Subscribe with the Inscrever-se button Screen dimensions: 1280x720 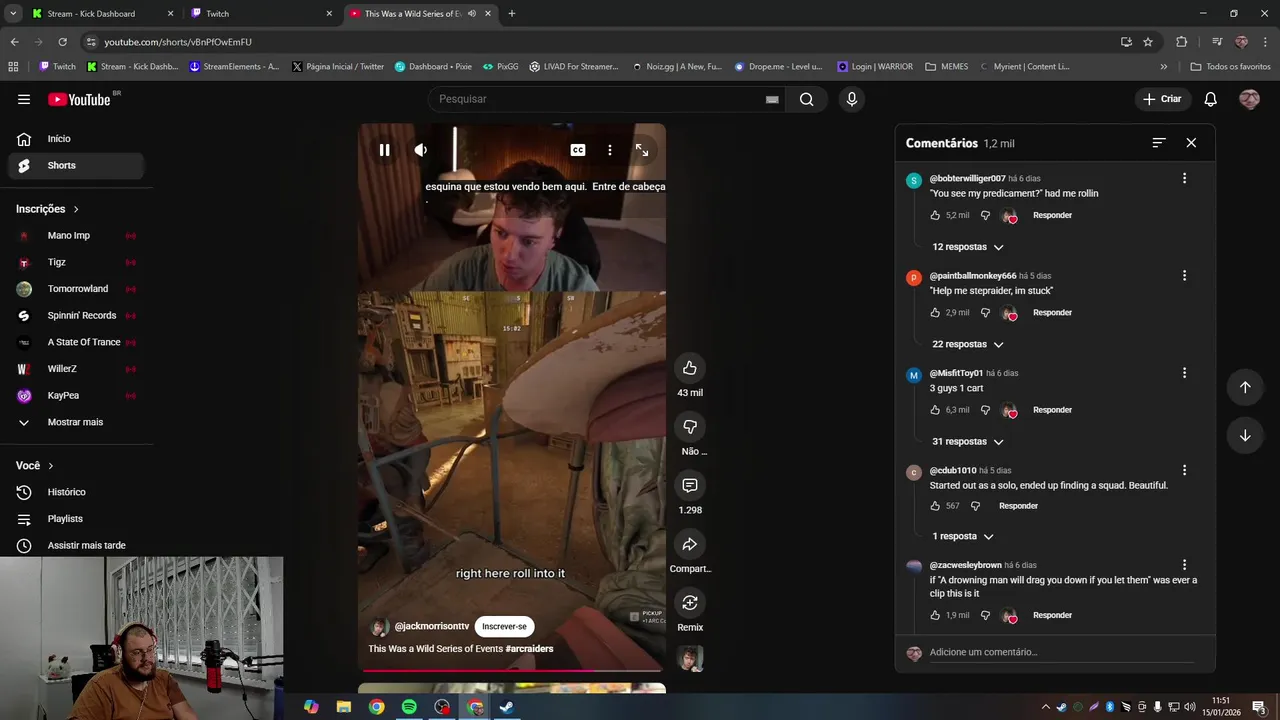pyautogui.click(x=504, y=626)
